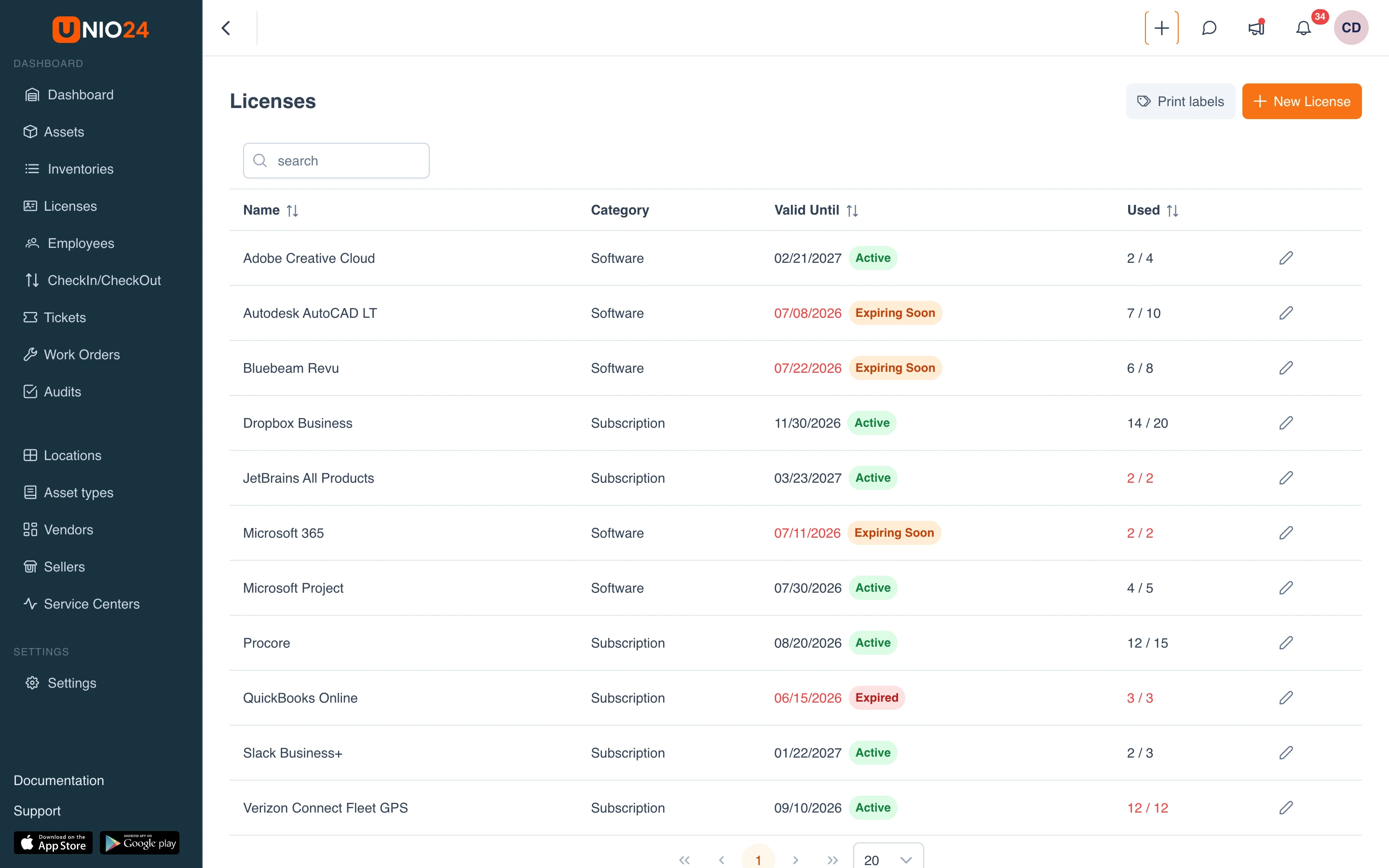The image size is (1389, 868).
Task: Click the Procore row name
Action: 266,643
